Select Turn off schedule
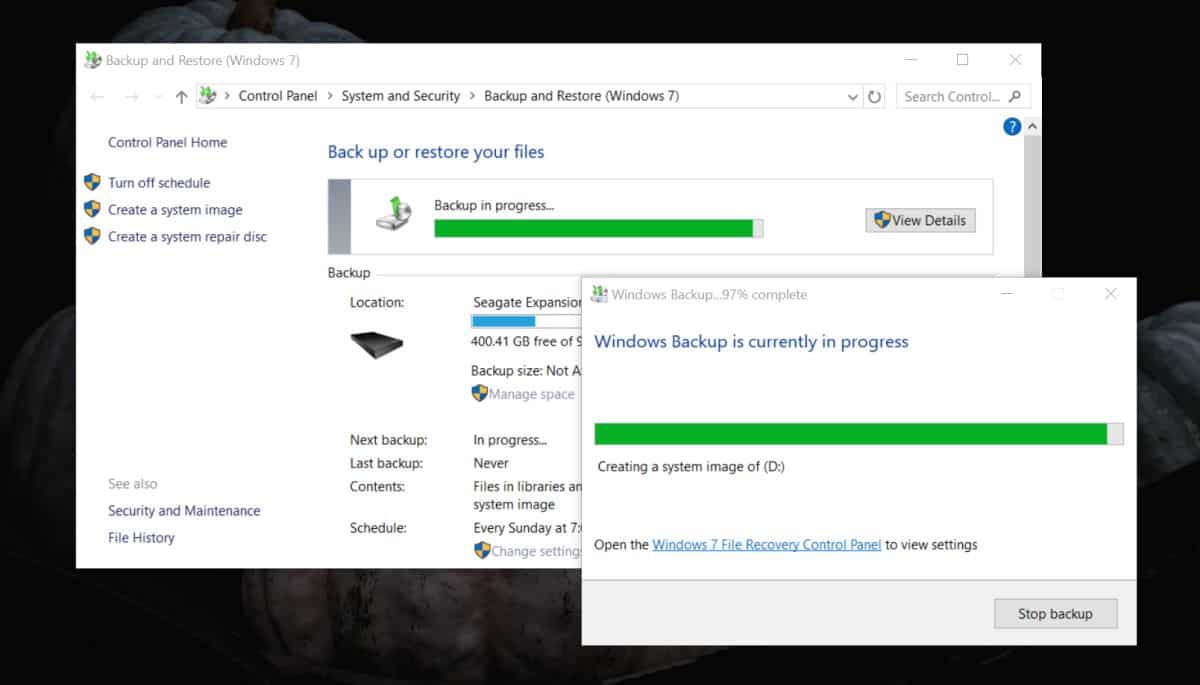1200x685 pixels. coord(159,183)
